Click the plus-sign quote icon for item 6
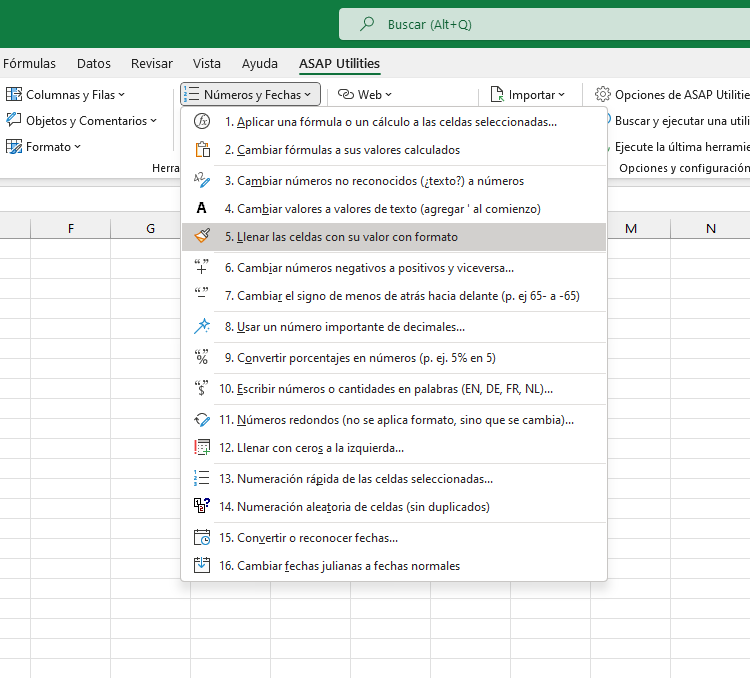The image size is (750, 678). click(x=202, y=267)
